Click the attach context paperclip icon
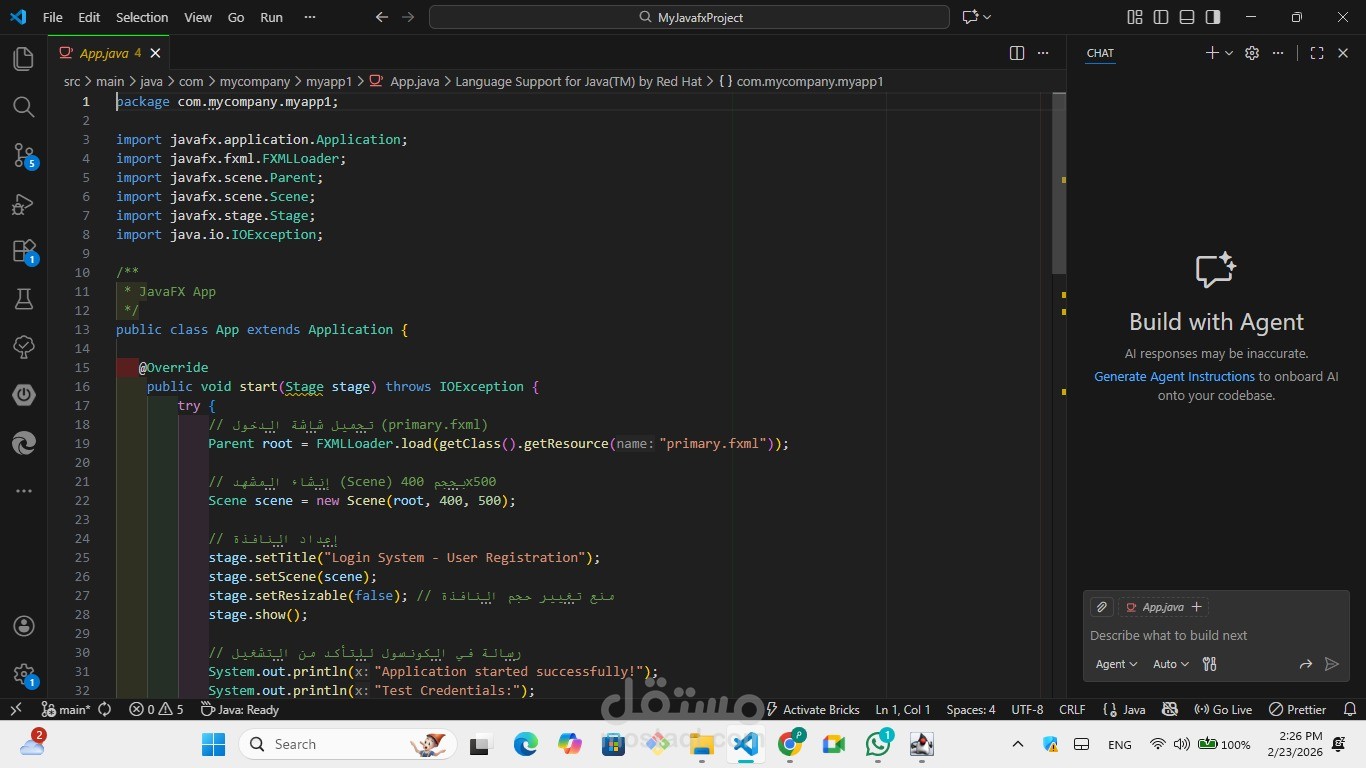1366x768 pixels. coord(1101,607)
